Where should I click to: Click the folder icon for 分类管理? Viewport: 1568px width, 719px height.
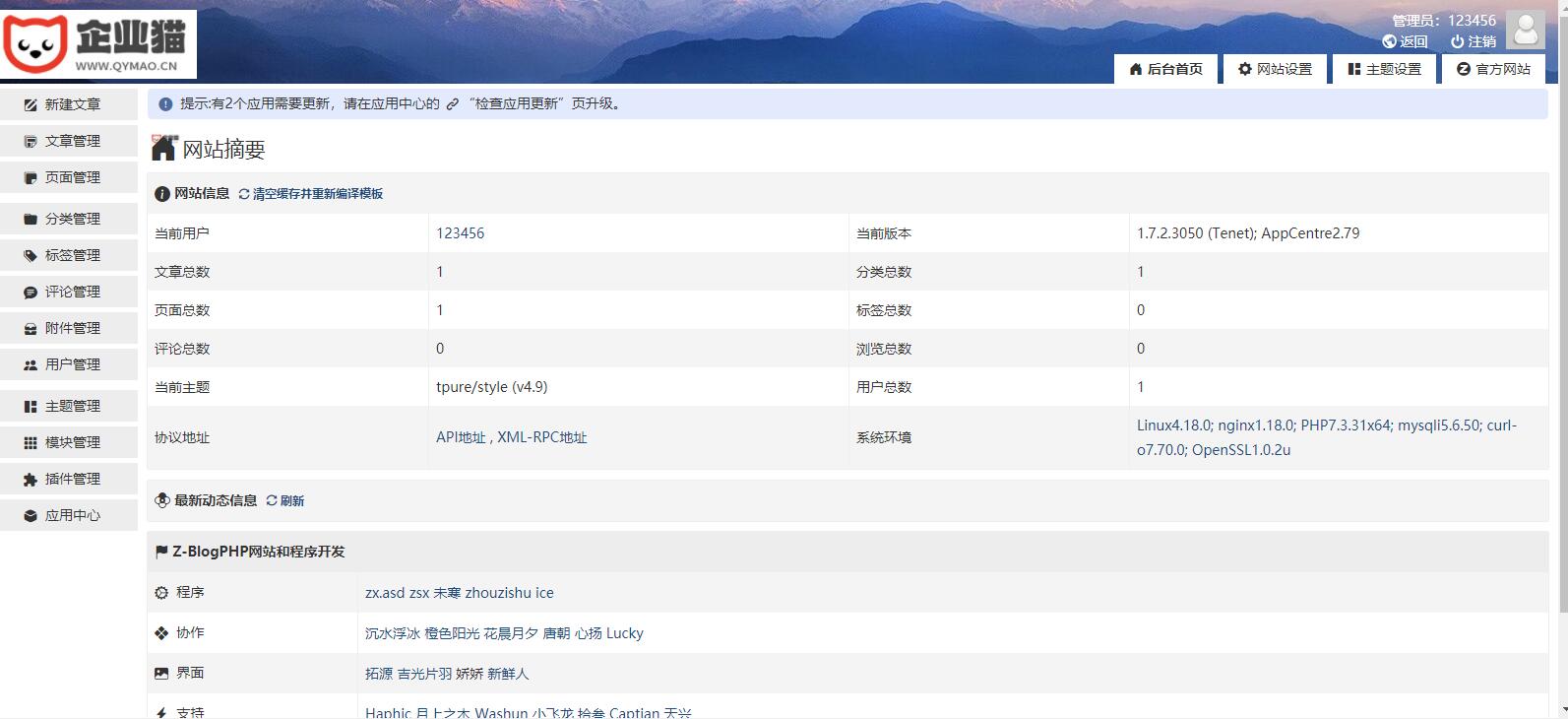point(31,219)
